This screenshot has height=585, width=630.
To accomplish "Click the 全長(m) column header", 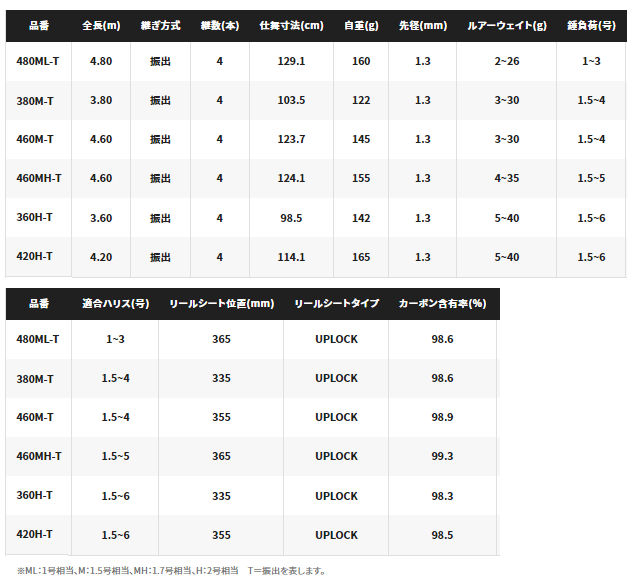I will coord(101,26).
